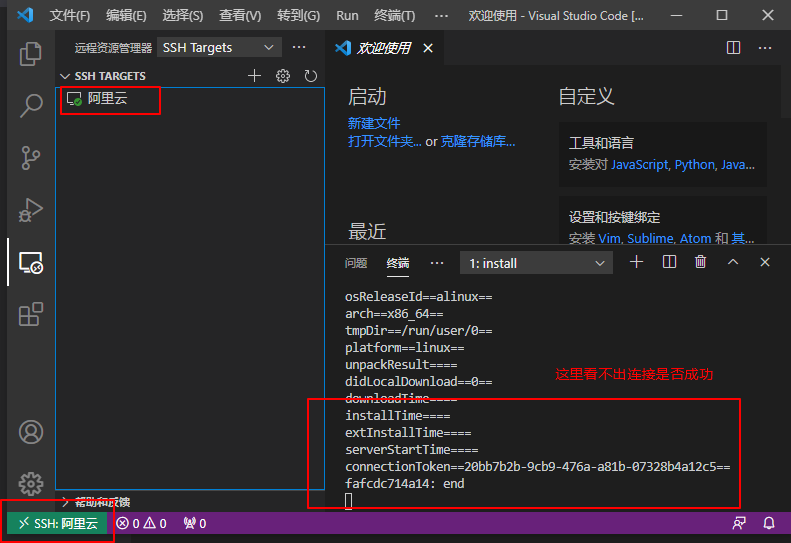Switch to the 问题 panel tab

click(356, 263)
